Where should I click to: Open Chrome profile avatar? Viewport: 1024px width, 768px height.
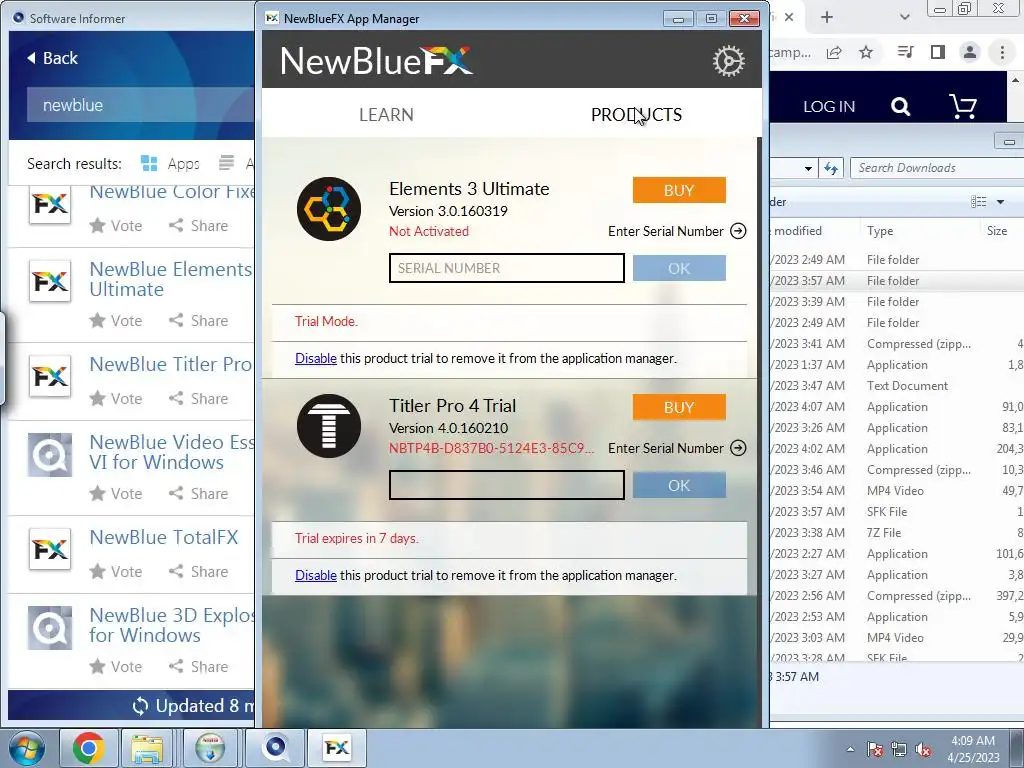click(x=970, y=52)
